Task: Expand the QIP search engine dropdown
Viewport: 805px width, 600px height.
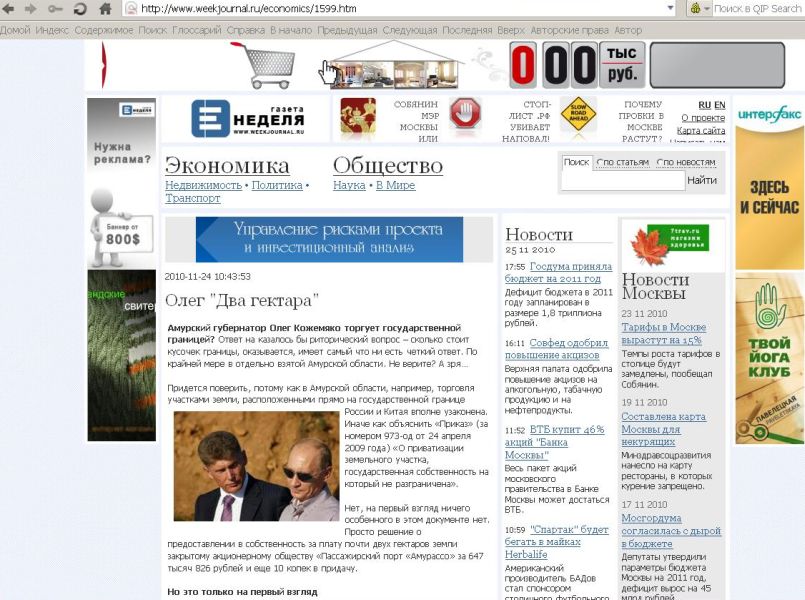Action: [x=707, y=9]
